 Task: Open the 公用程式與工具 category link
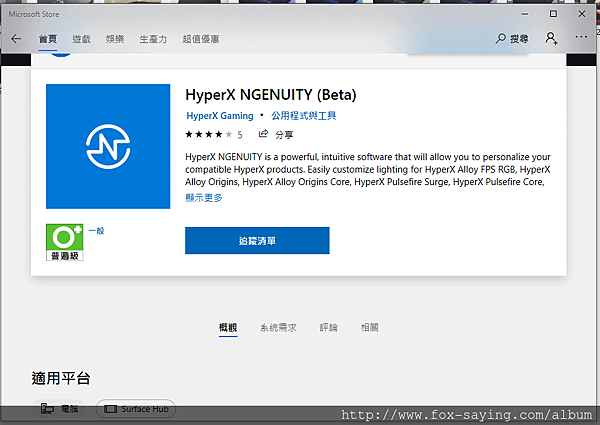click(x=303, y=116)
